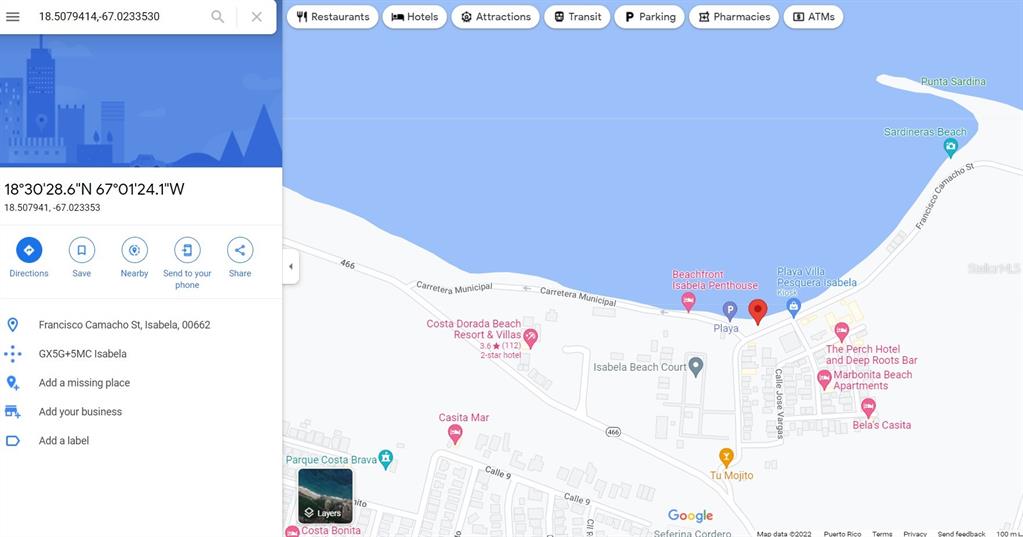Show Attractions on the map

pos(495,17)
